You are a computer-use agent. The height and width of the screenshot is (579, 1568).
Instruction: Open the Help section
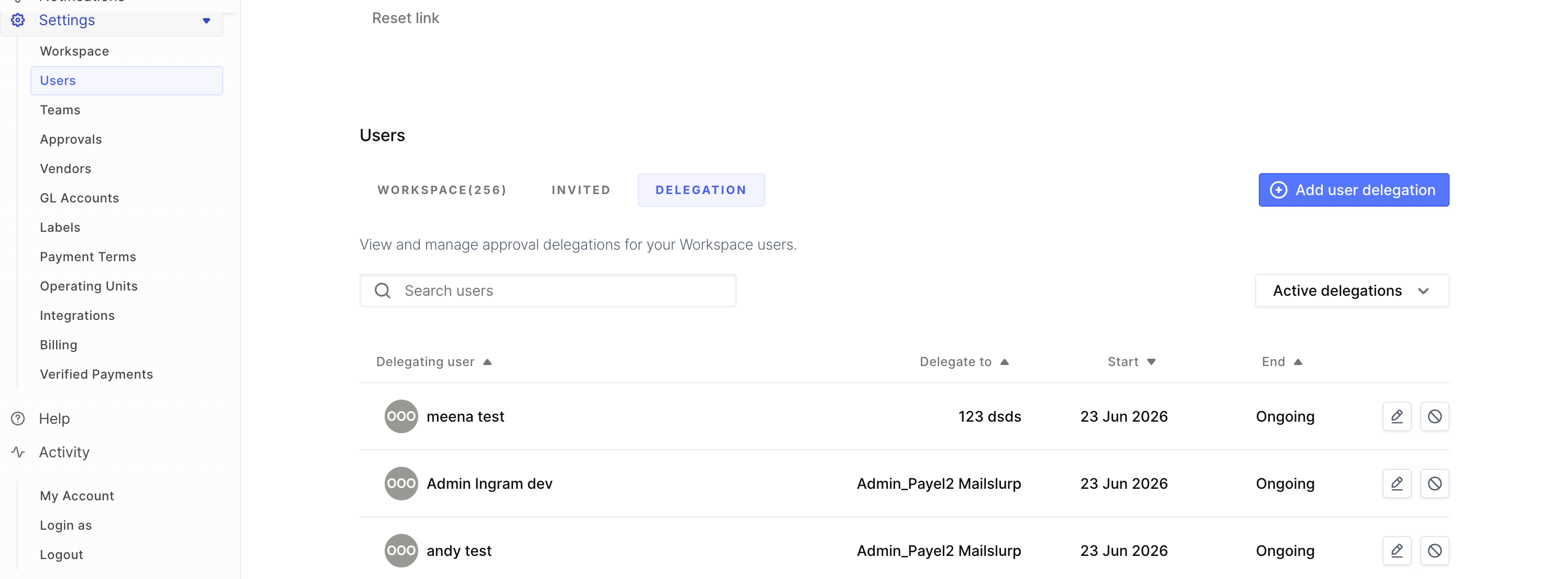[x=54, y=419]
